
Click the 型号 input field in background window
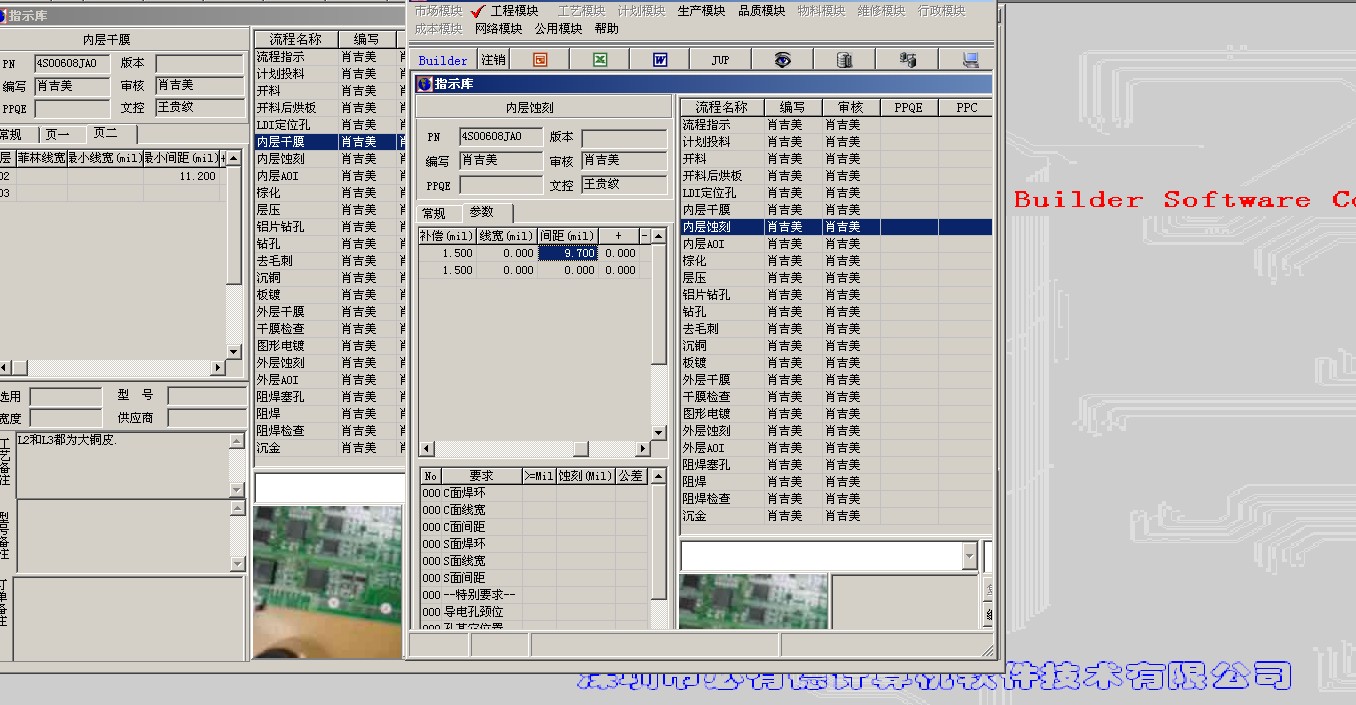(207, 396)
